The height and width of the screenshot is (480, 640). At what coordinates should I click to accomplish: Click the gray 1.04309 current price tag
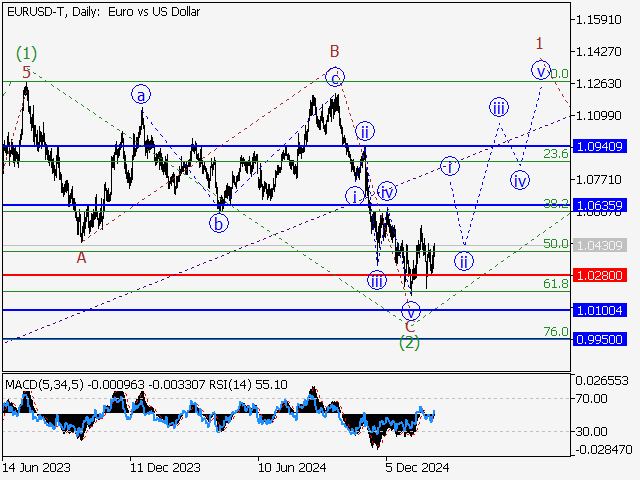click(600, 245)
